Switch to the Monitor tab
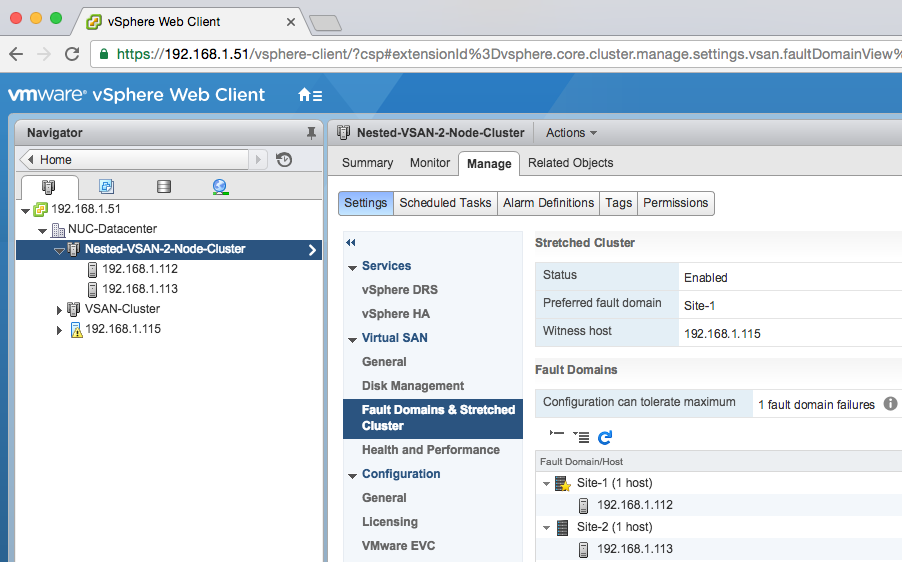The width and height of the screenshot is (902, 562). (430, 163)
